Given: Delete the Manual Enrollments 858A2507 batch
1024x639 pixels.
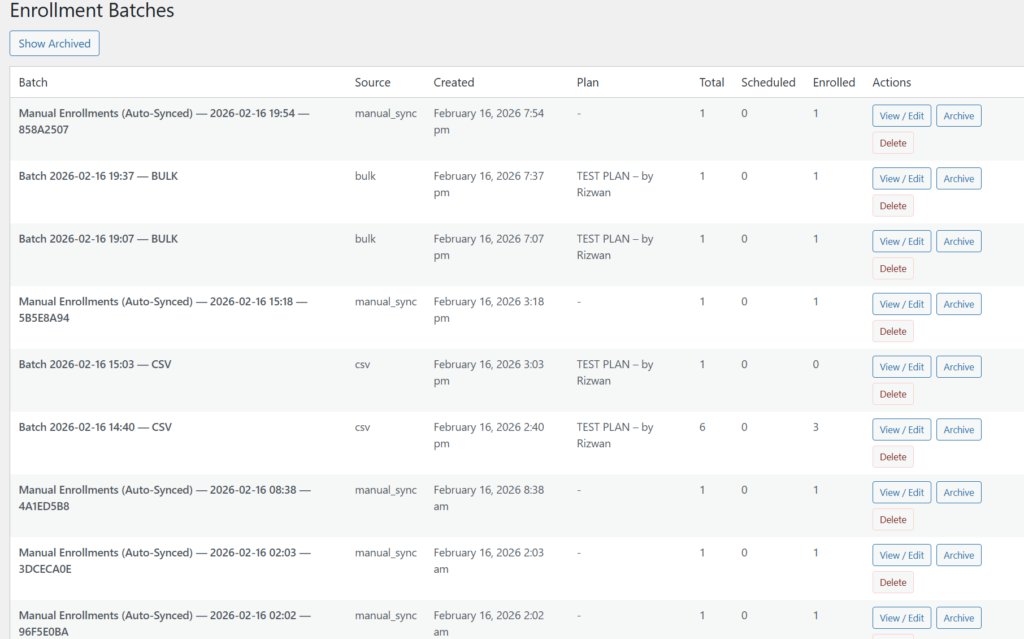Looking at the screenshot, I should tap(892, 143).
